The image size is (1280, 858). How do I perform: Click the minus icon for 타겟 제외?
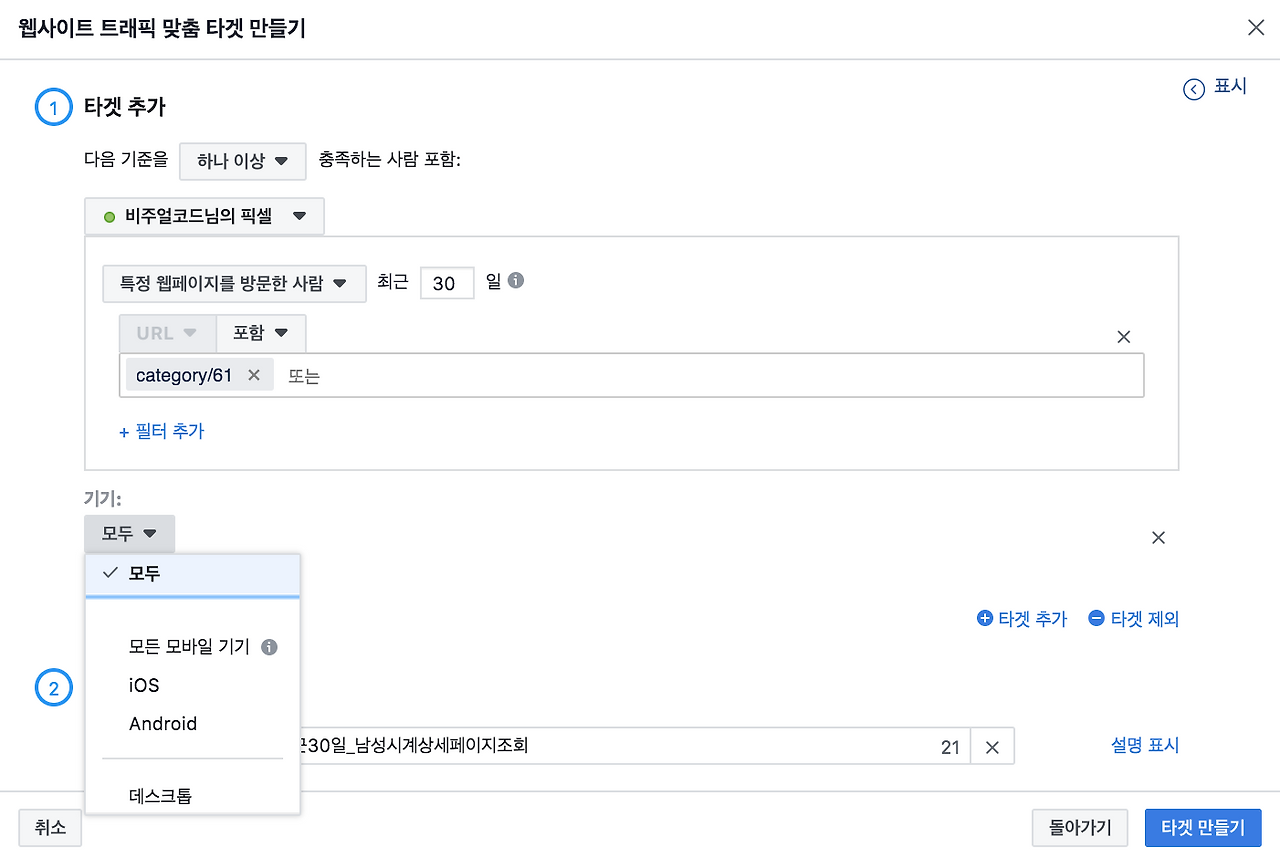tap(1098, 618)
